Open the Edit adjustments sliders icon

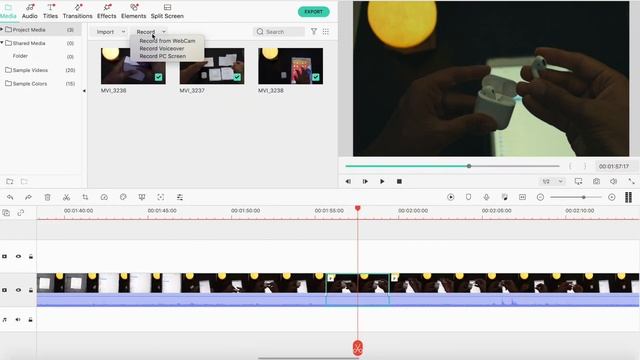(180, 197)
